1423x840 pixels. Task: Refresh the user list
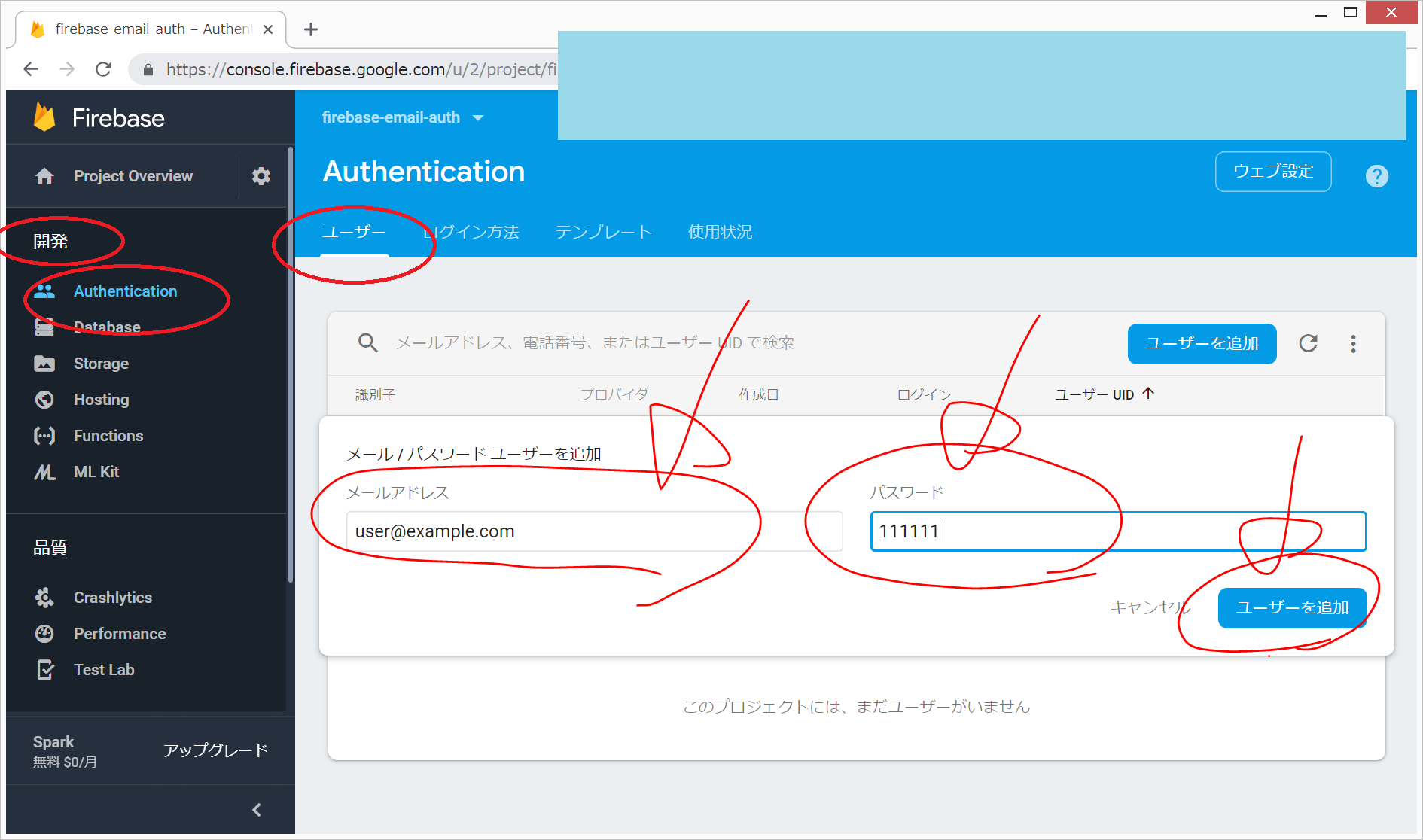tap(1309, 344)
